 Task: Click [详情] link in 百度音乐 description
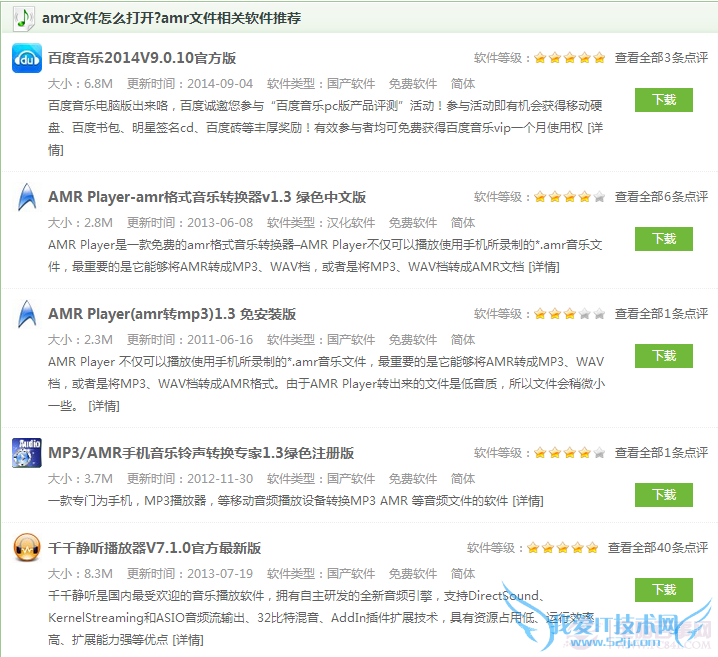pos(595,128)
